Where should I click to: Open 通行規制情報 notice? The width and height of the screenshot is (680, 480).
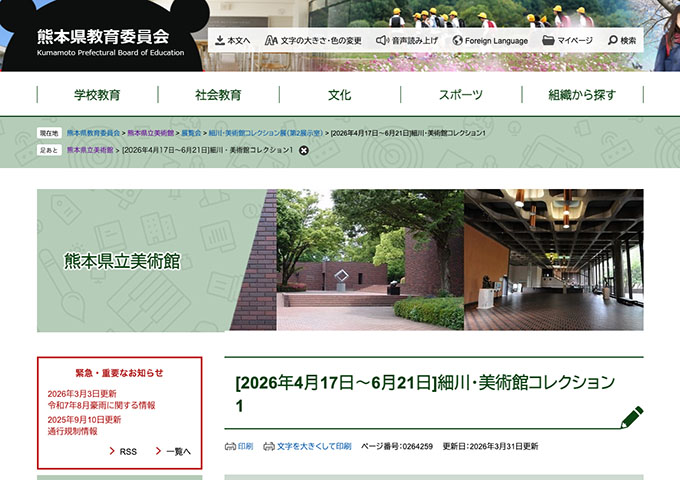tap(72, 431)
